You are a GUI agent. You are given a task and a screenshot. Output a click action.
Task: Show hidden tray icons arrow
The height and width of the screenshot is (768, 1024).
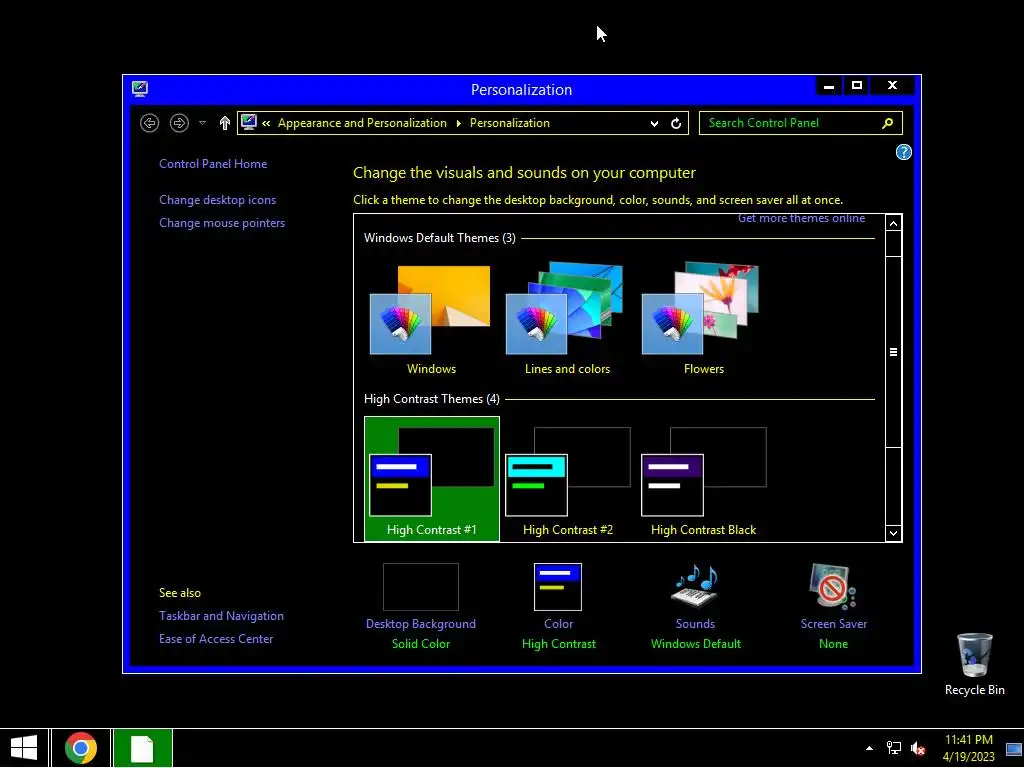[869, 748]
